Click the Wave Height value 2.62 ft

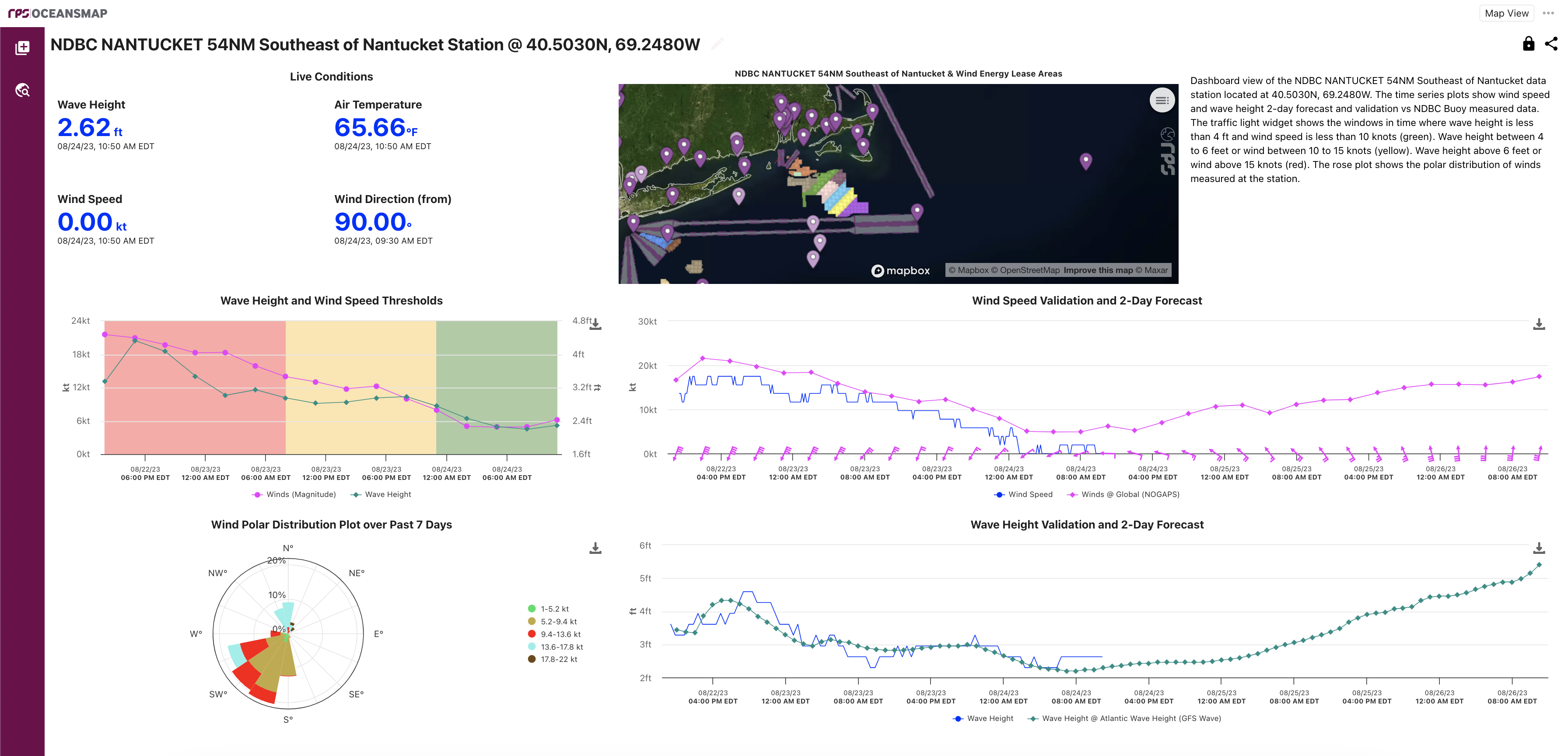[90, 128]
